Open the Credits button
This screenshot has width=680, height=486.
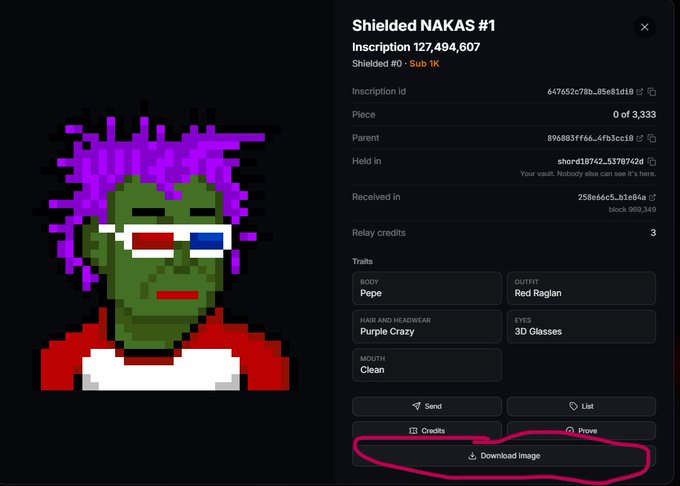click(x=427, y=431)
